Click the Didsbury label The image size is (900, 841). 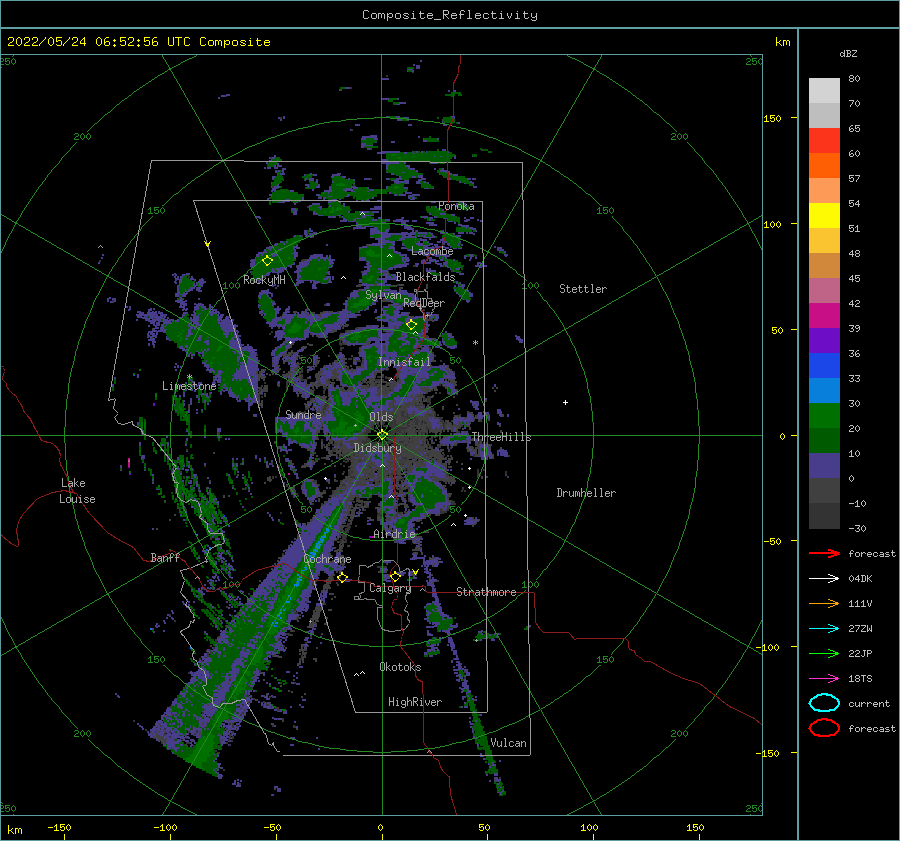click(377, 448)
